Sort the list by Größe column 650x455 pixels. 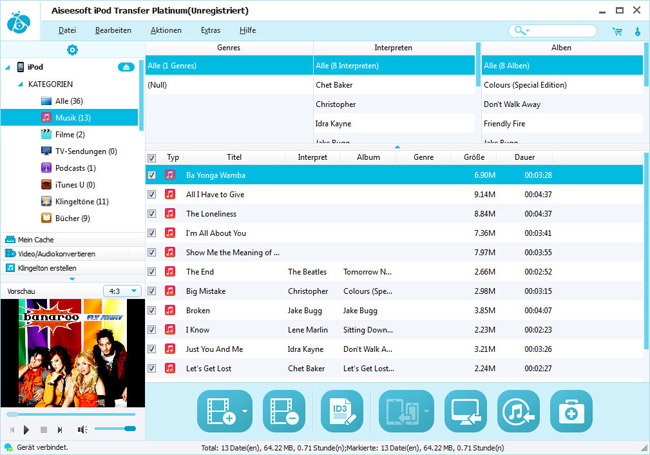[x=474, y=157]
